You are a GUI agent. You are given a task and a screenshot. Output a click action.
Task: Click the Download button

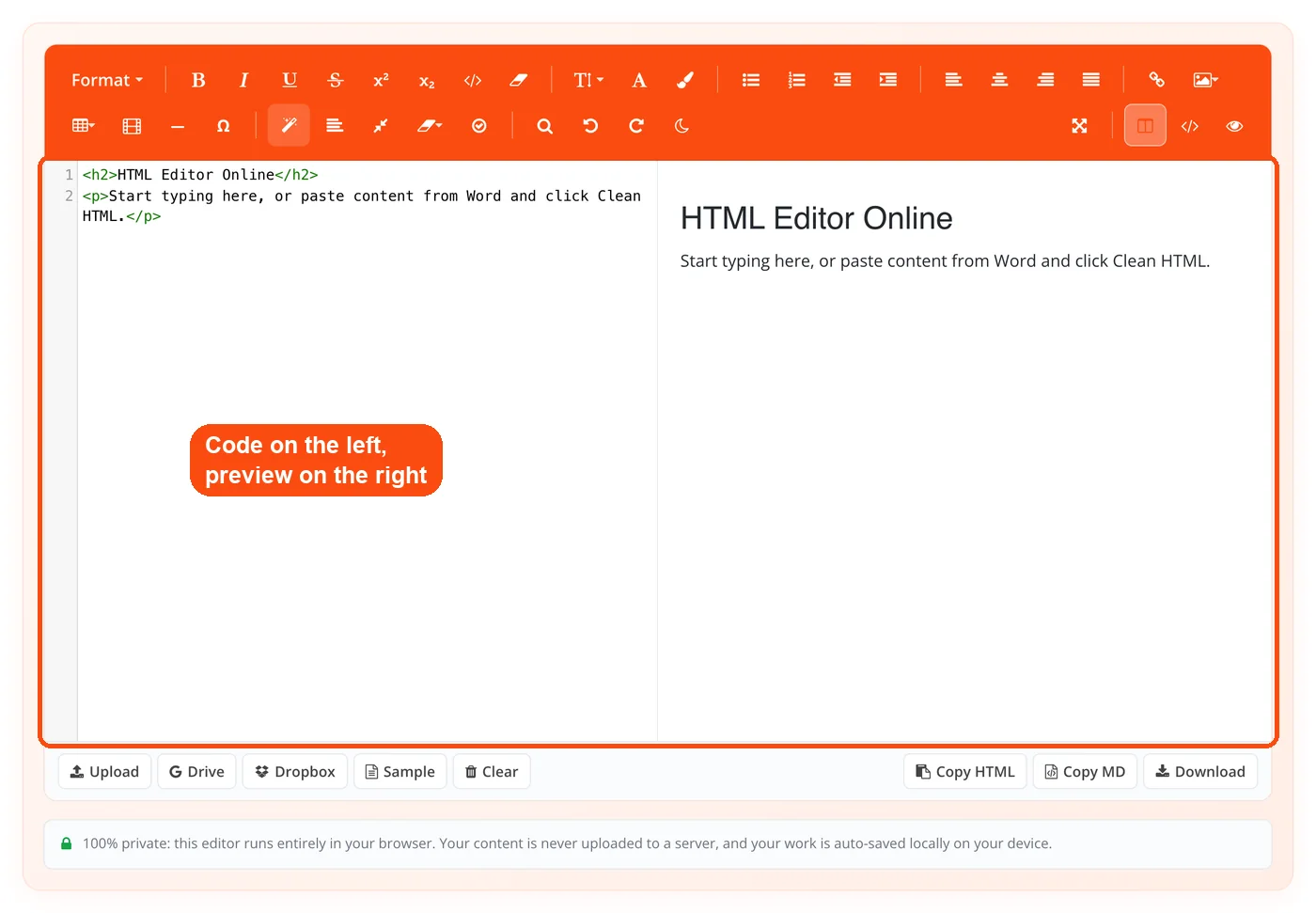click(x=1200, y=772)
